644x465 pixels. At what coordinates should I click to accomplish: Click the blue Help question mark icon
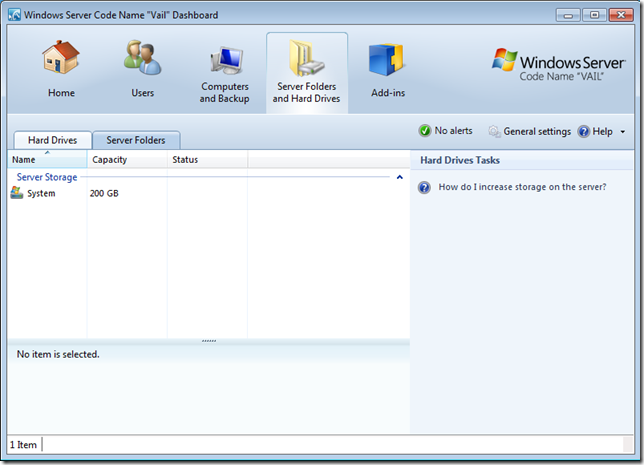583,131
